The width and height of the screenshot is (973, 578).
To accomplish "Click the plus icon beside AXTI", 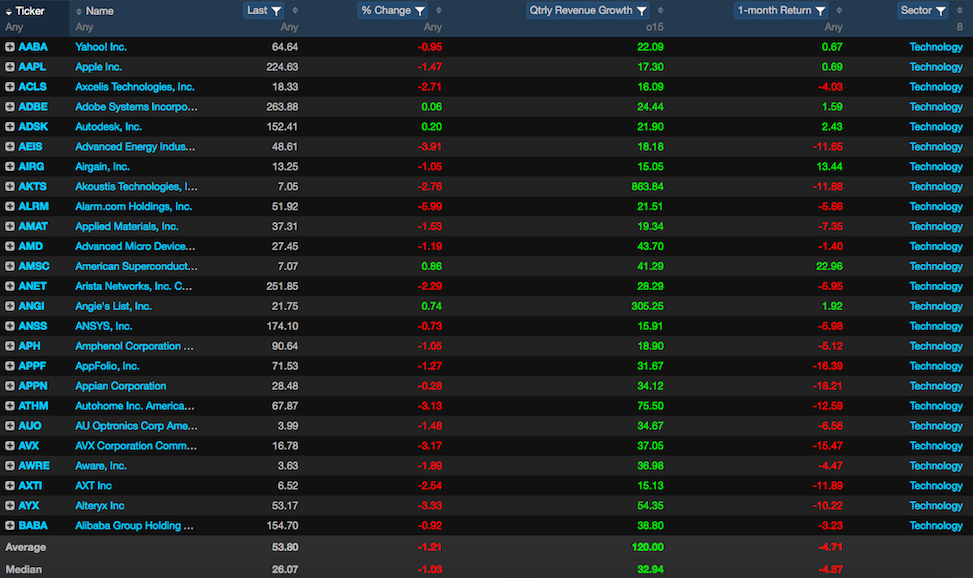I will [x=10, y=485].
